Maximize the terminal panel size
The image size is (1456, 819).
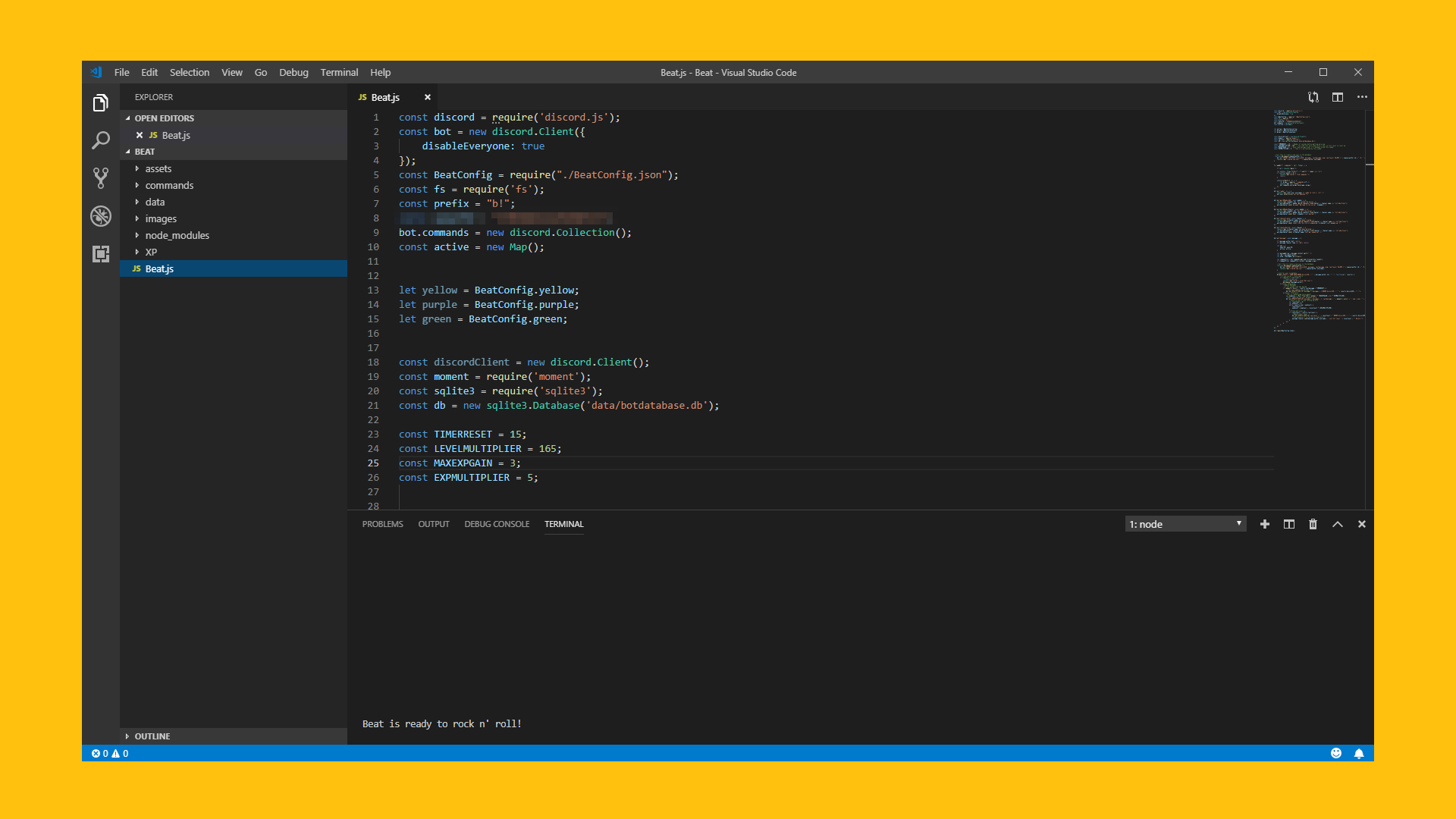[x=1338, y=524]
